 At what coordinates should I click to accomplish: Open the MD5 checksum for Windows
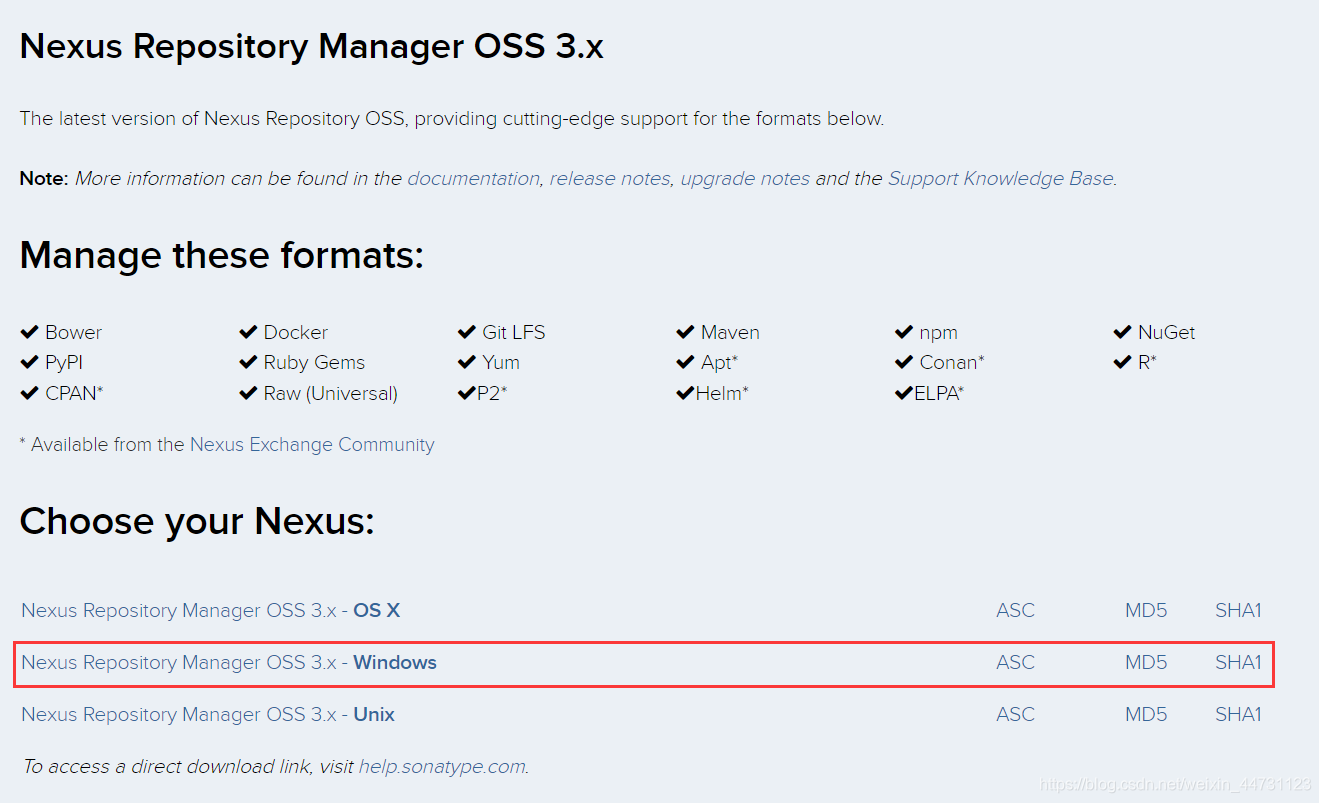(x=1146, y=662)
